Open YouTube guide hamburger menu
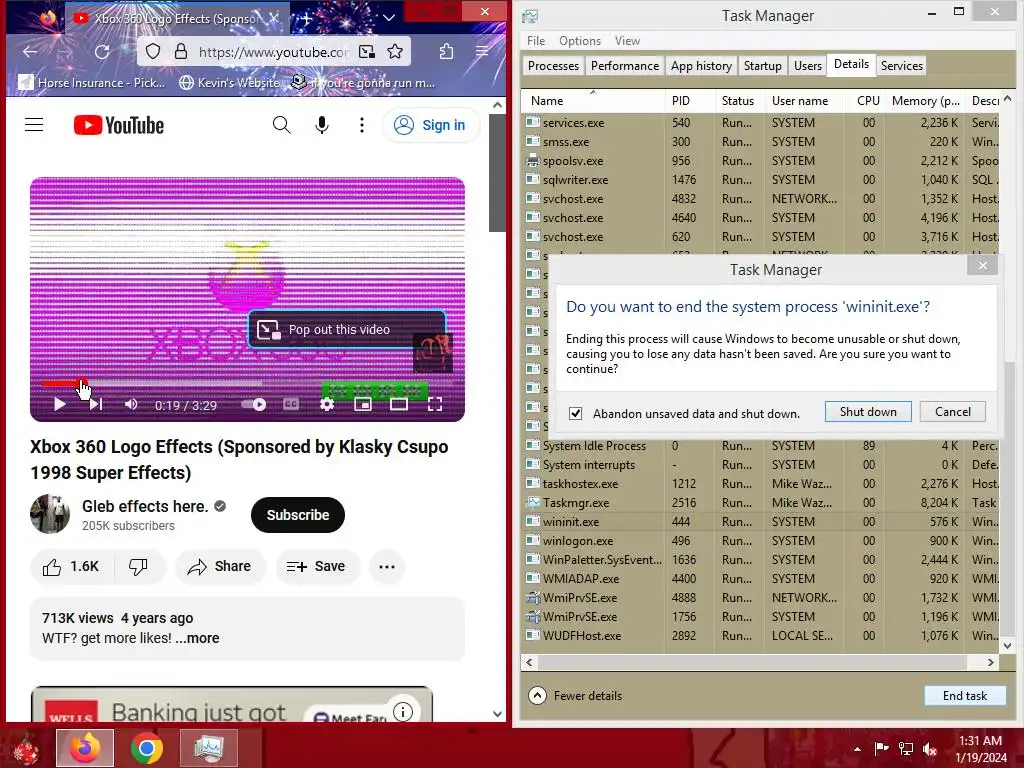The height and width of the screenshot is (768, 1024). pos(34,125)
